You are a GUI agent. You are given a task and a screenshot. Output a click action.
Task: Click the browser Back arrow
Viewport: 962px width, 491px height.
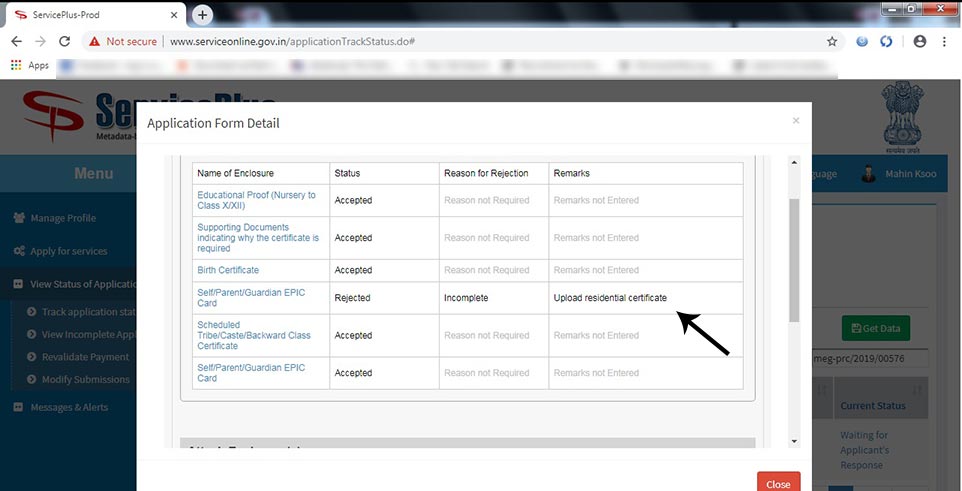click(x=17, y=41)
